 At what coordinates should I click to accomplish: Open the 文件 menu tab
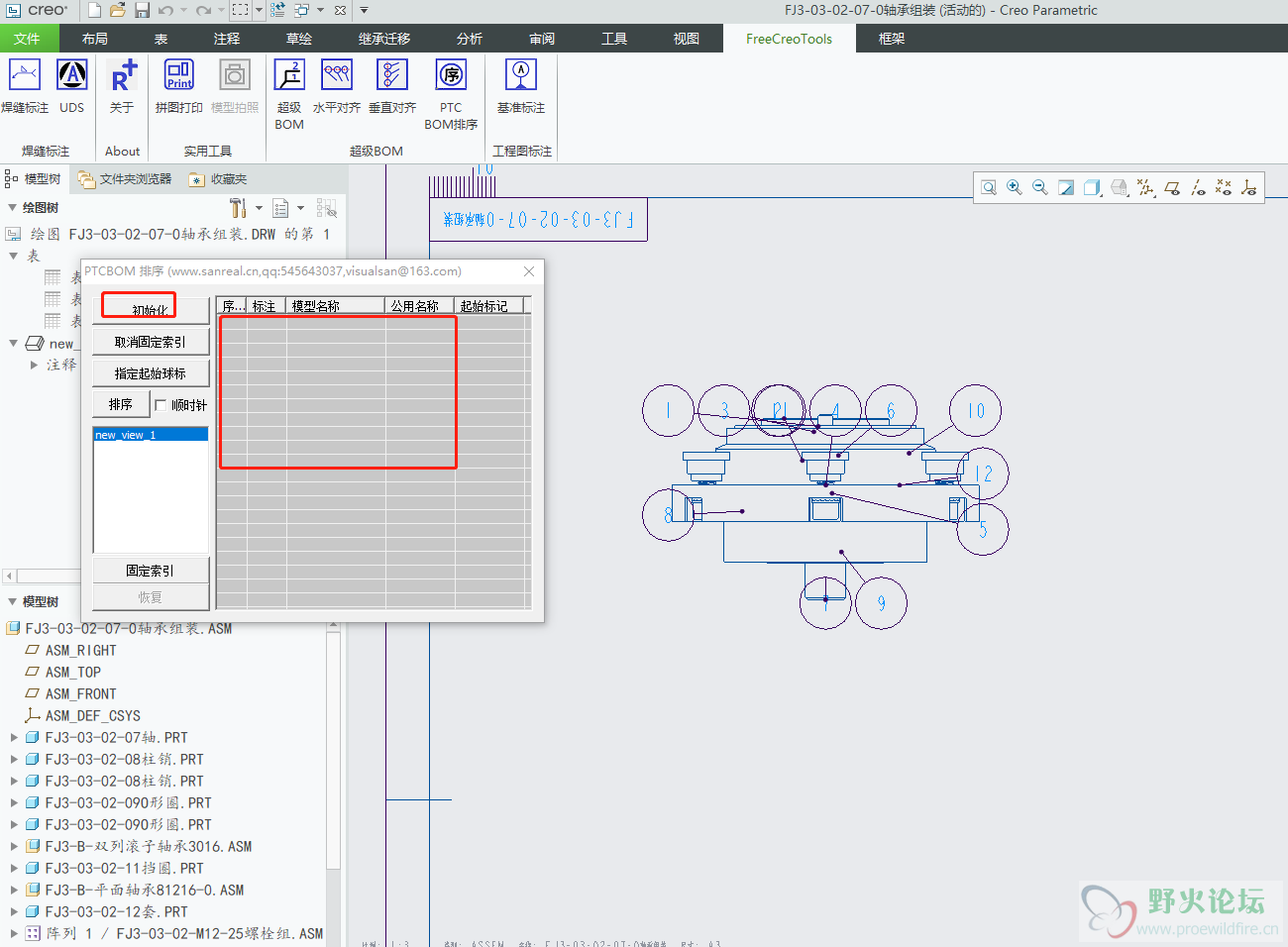(x=27, y=39)
